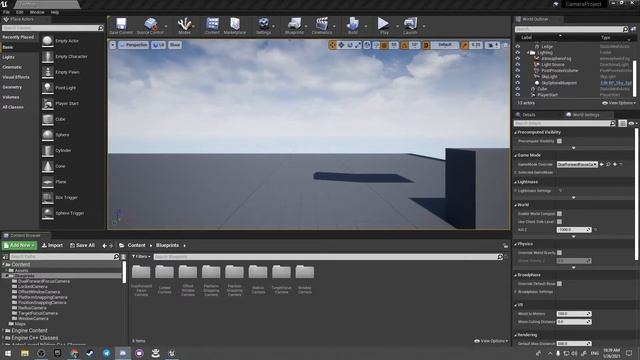Open the Content toolbar icon

pos(212,25)
